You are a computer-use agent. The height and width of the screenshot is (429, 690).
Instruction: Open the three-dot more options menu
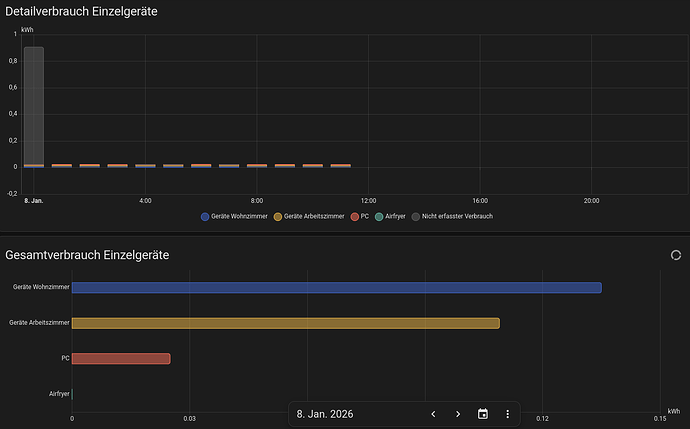508,414
